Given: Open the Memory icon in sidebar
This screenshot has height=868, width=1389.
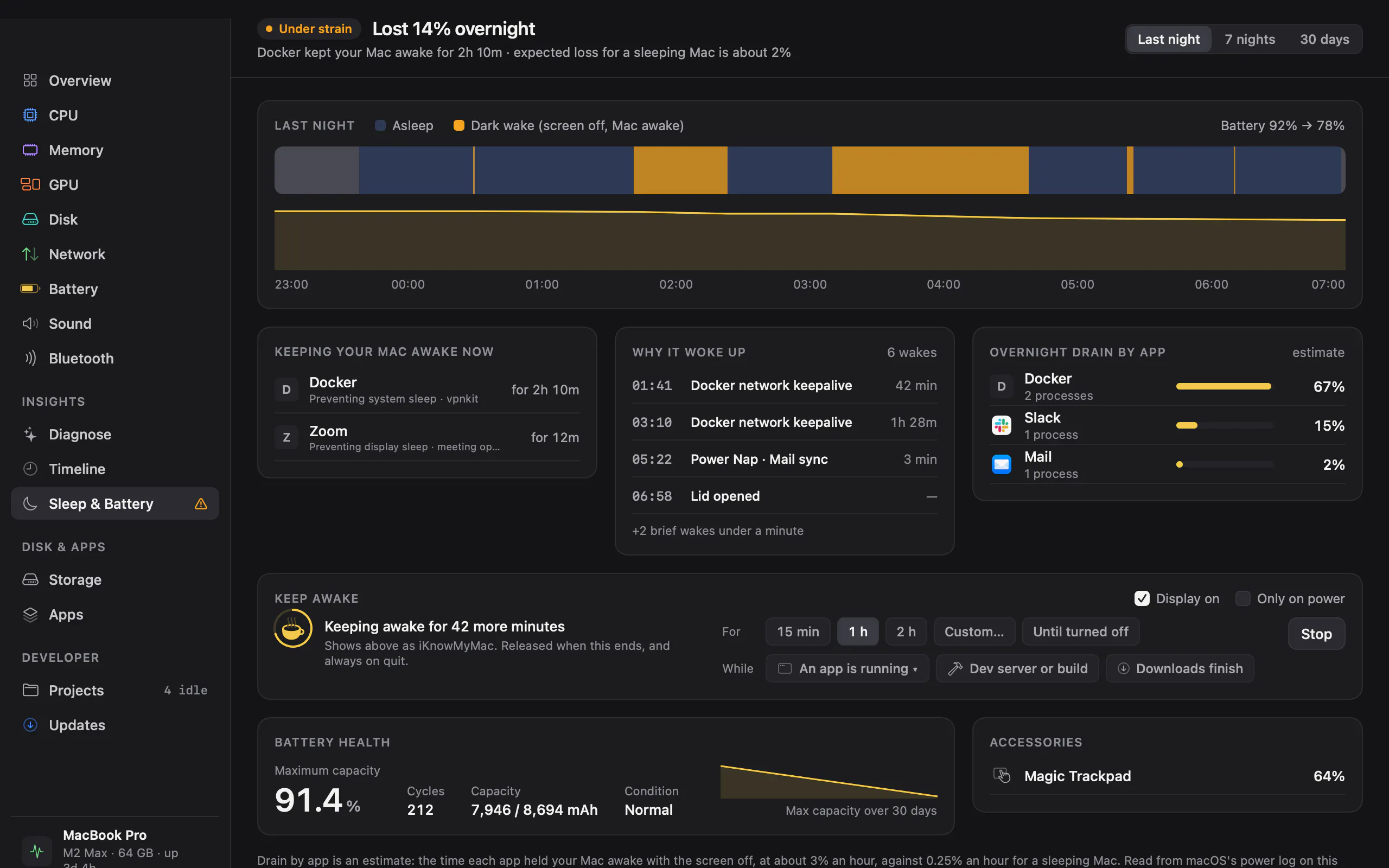Looking at the screenshot, I should pyautogui.click(x=30, y=150).
